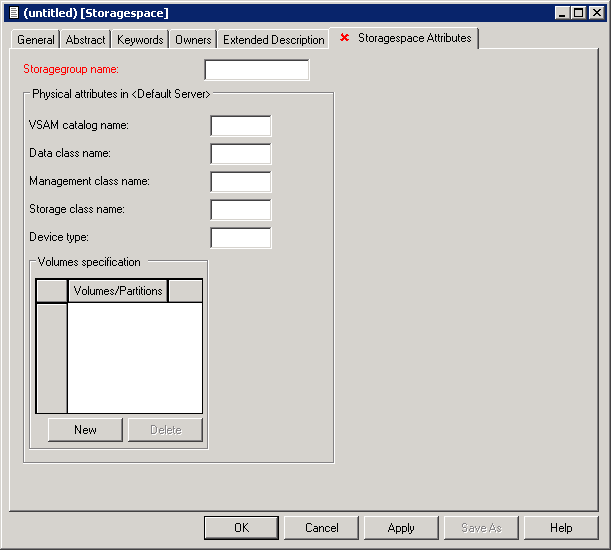
Task: Cancel the Storagespace dialog
Action: coord(321,528)
